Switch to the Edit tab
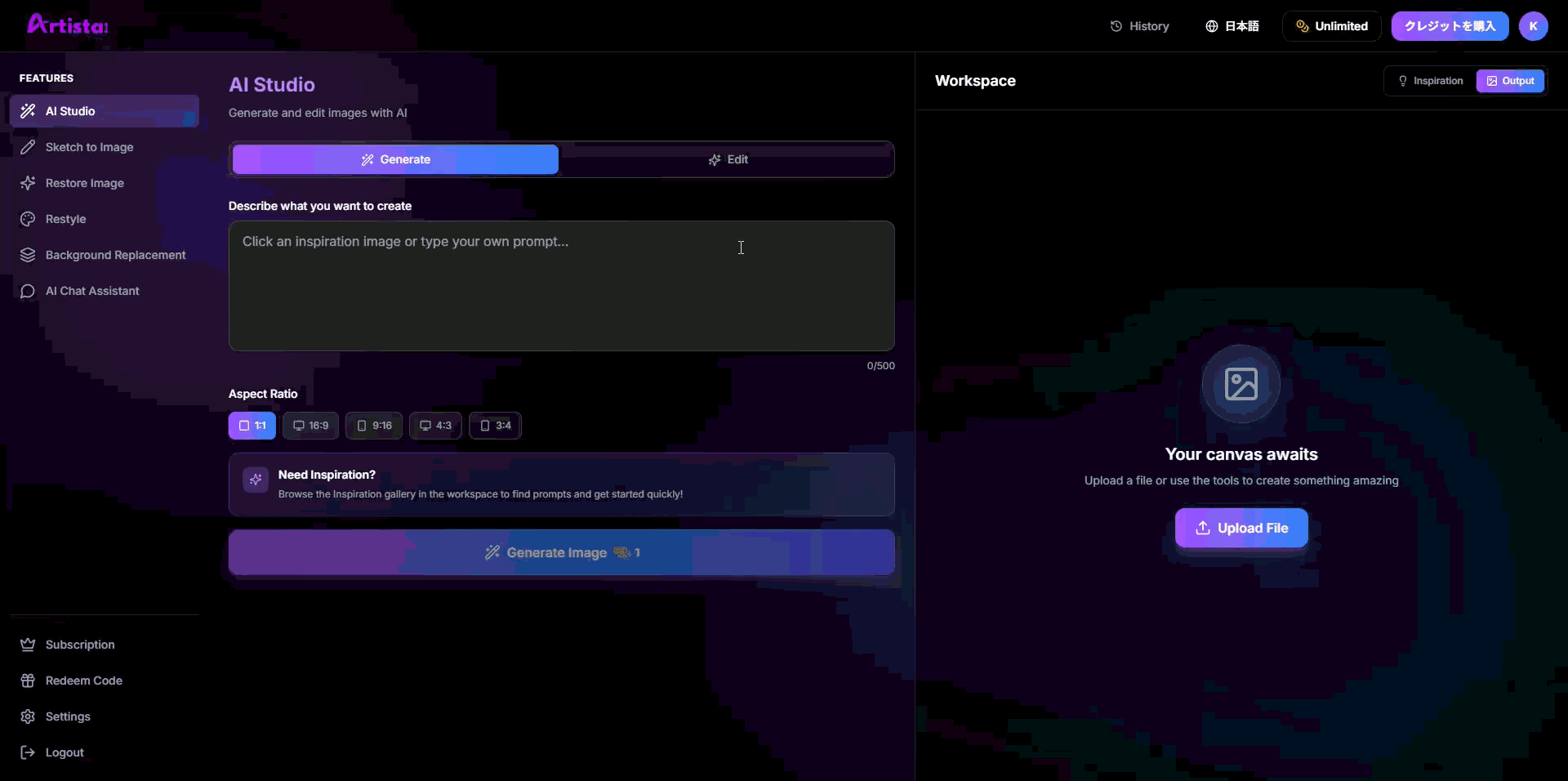Screen dimensions: 1568x781 728,159
